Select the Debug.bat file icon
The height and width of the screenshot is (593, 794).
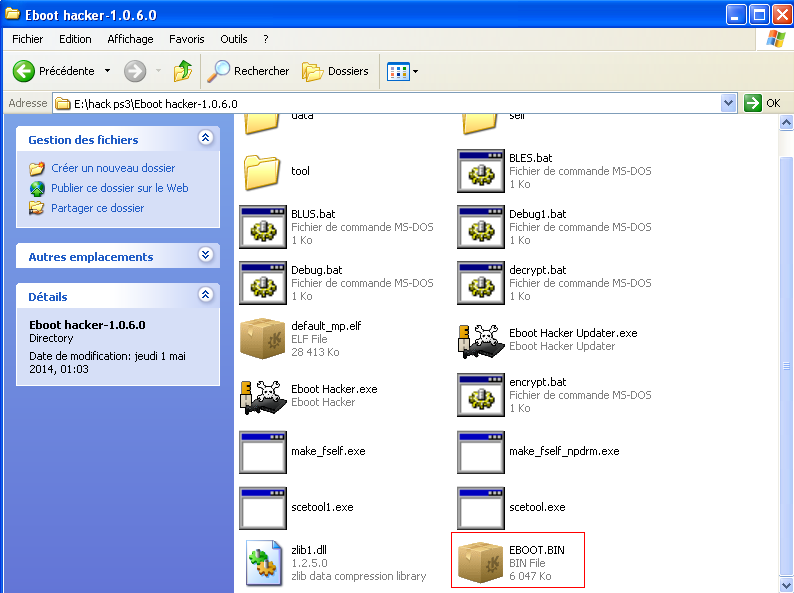pyautogui.click(x=263, y=283)
